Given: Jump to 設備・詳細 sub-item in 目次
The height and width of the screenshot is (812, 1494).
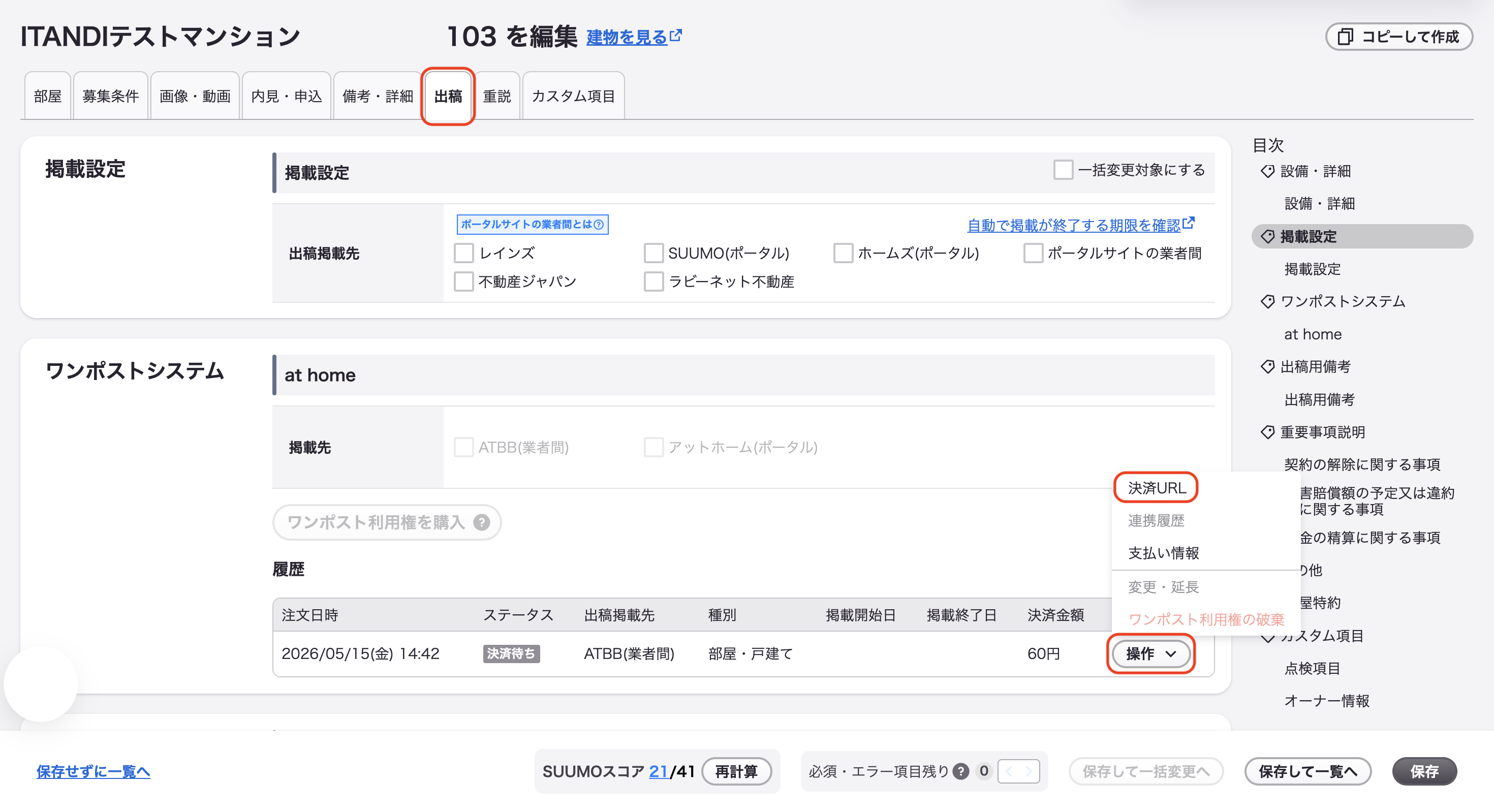Looking at the screenshot, I should coord(1319,204).
